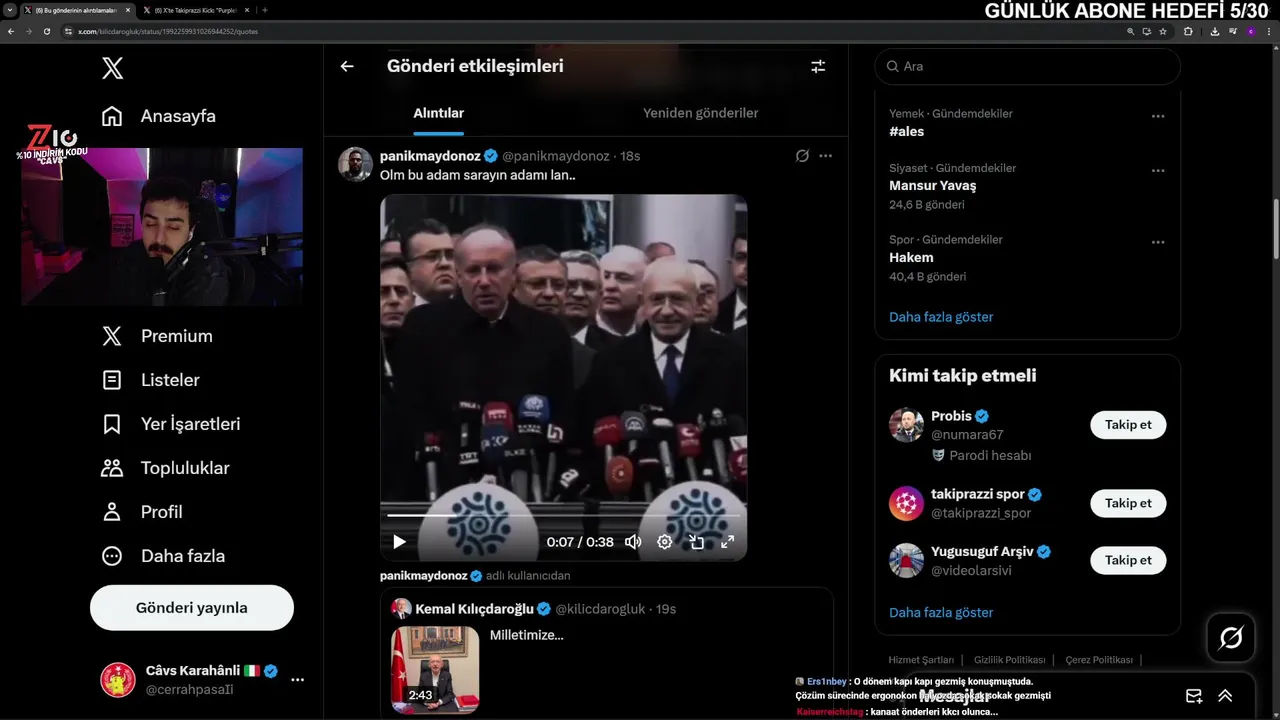Follow takiprazzi spor with Takip et

[x=1128, y=503]
